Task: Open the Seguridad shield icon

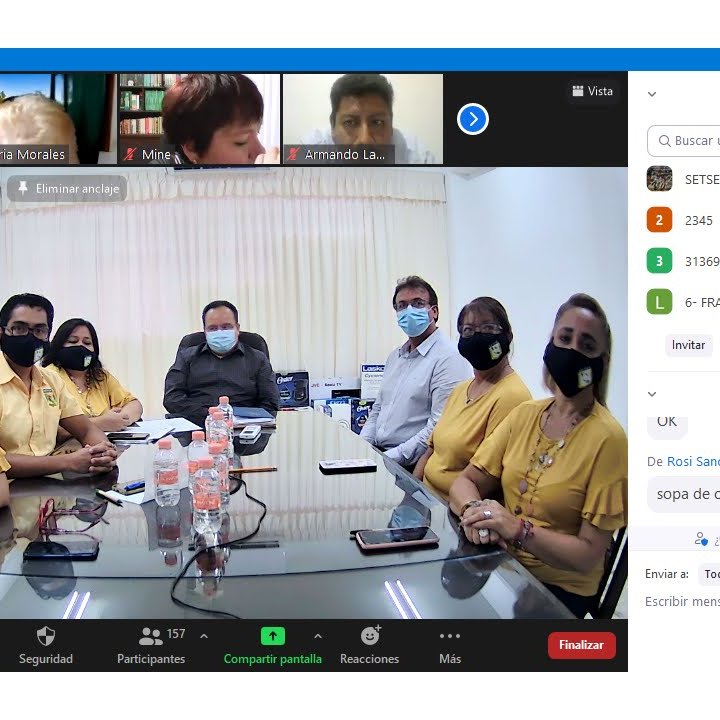Action: tap(46, 636)
